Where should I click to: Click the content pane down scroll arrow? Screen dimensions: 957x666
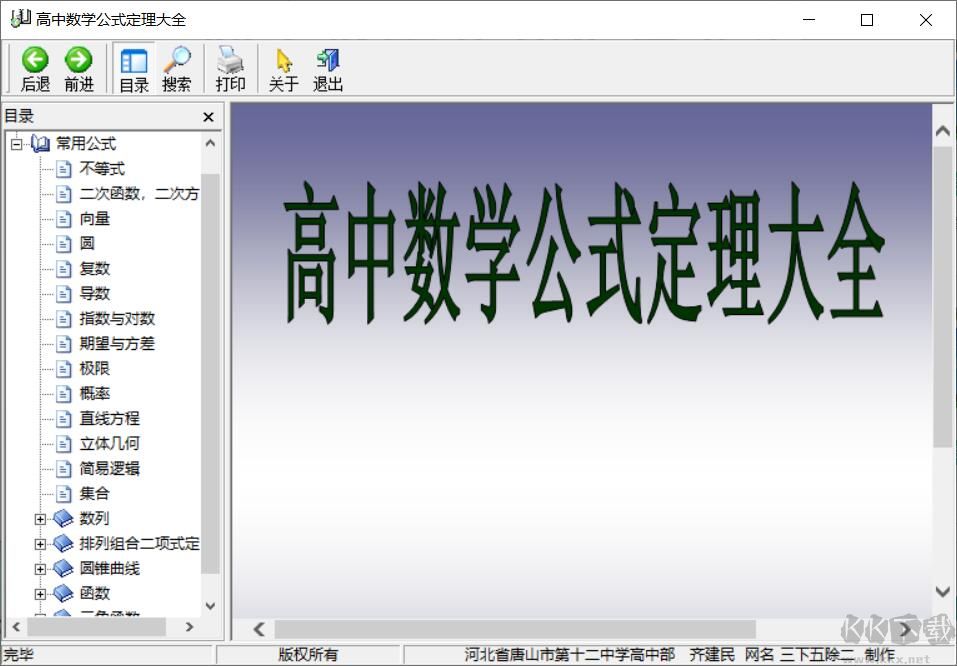(941, 589)
